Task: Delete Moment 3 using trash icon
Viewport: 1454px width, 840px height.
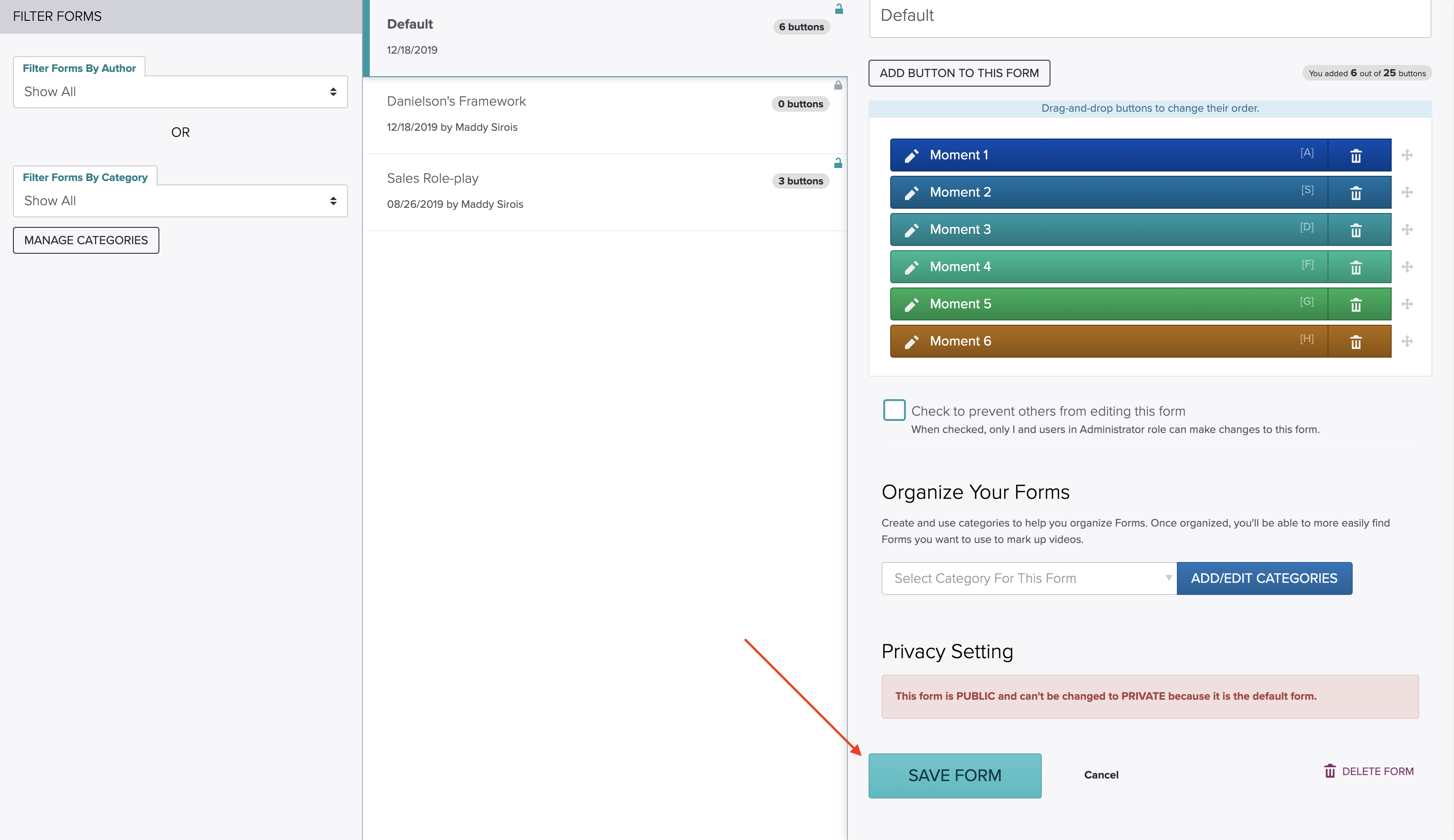Action: [x=1356, y=230]
